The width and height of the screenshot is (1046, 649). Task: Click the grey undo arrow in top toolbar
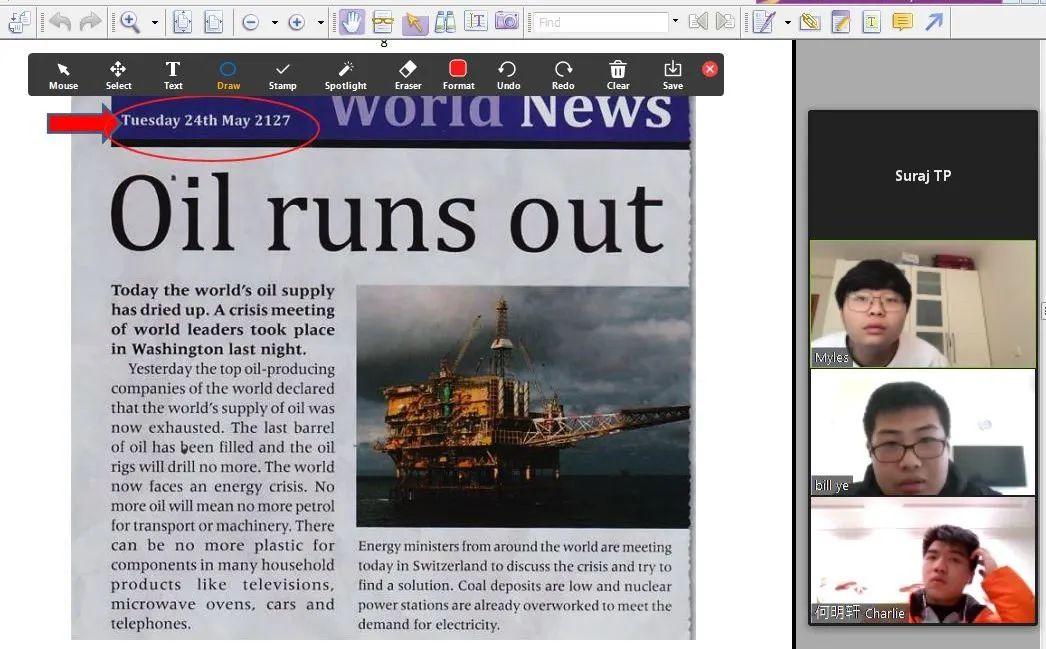(60, 22)
